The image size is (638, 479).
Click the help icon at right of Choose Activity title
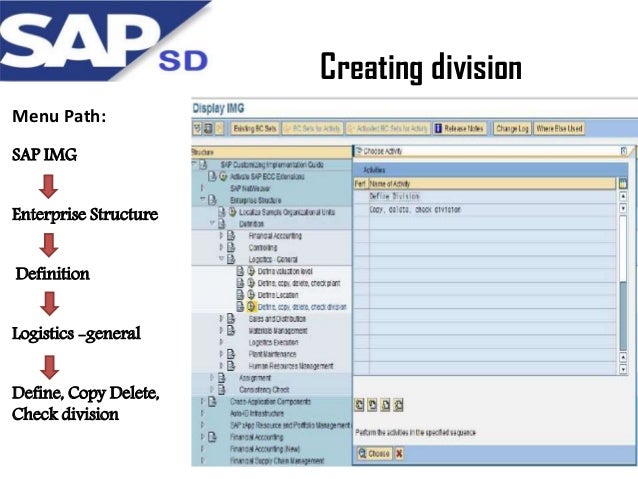point(624,151)
